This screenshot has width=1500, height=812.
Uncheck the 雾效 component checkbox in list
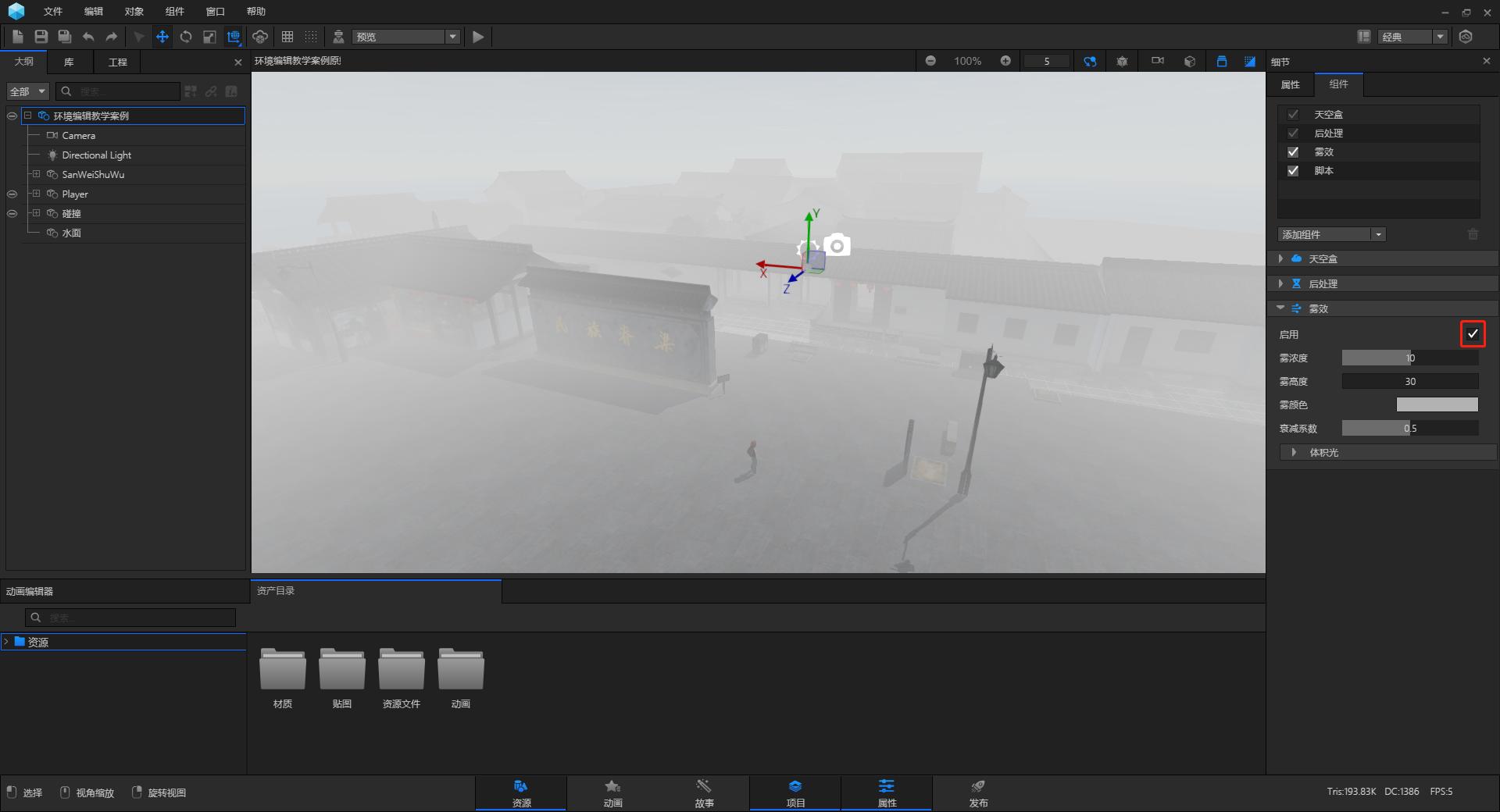pyautogui.click(x=1293, y=151)
